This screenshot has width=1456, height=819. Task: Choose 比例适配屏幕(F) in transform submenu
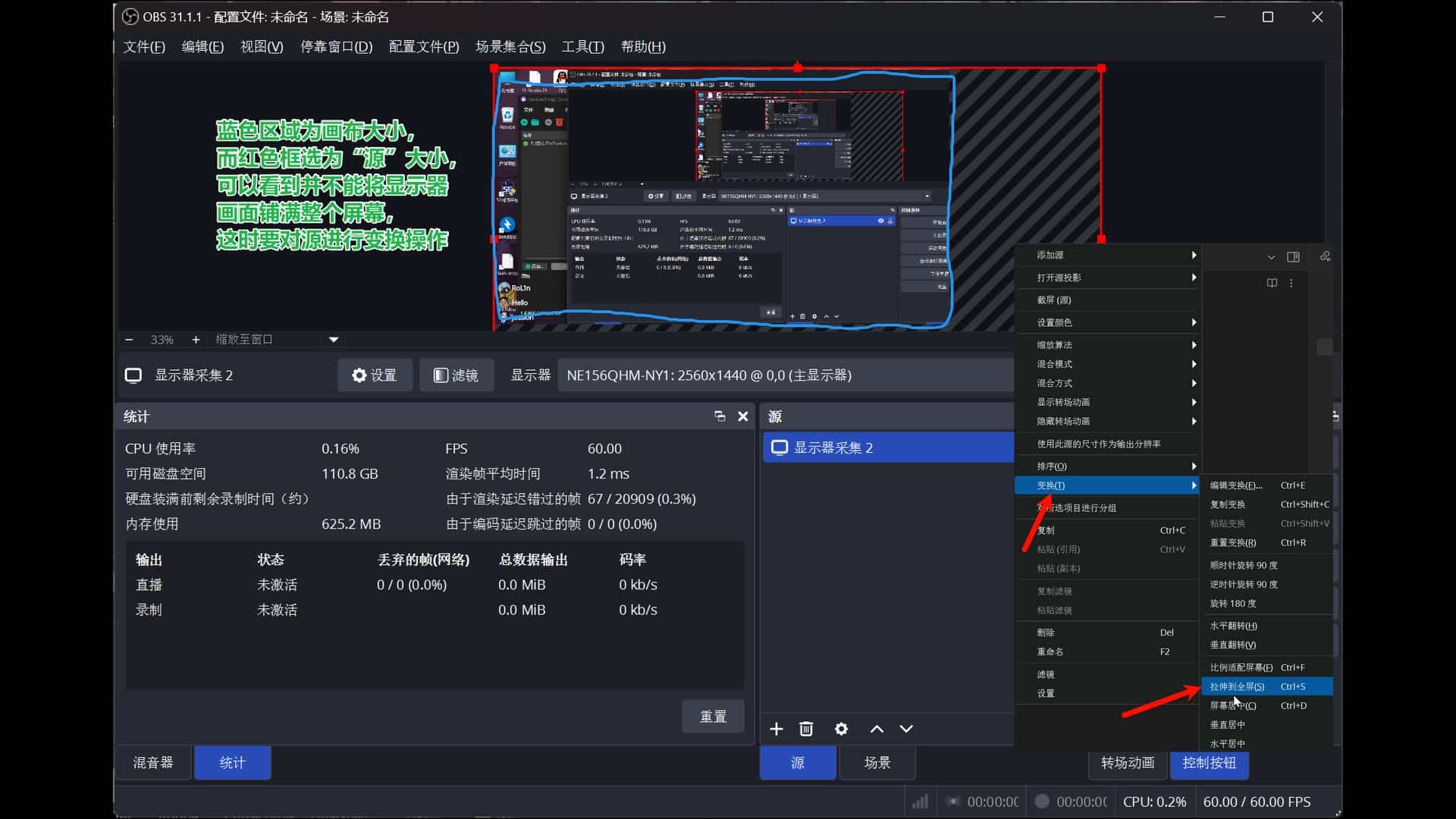[1267, 667]
